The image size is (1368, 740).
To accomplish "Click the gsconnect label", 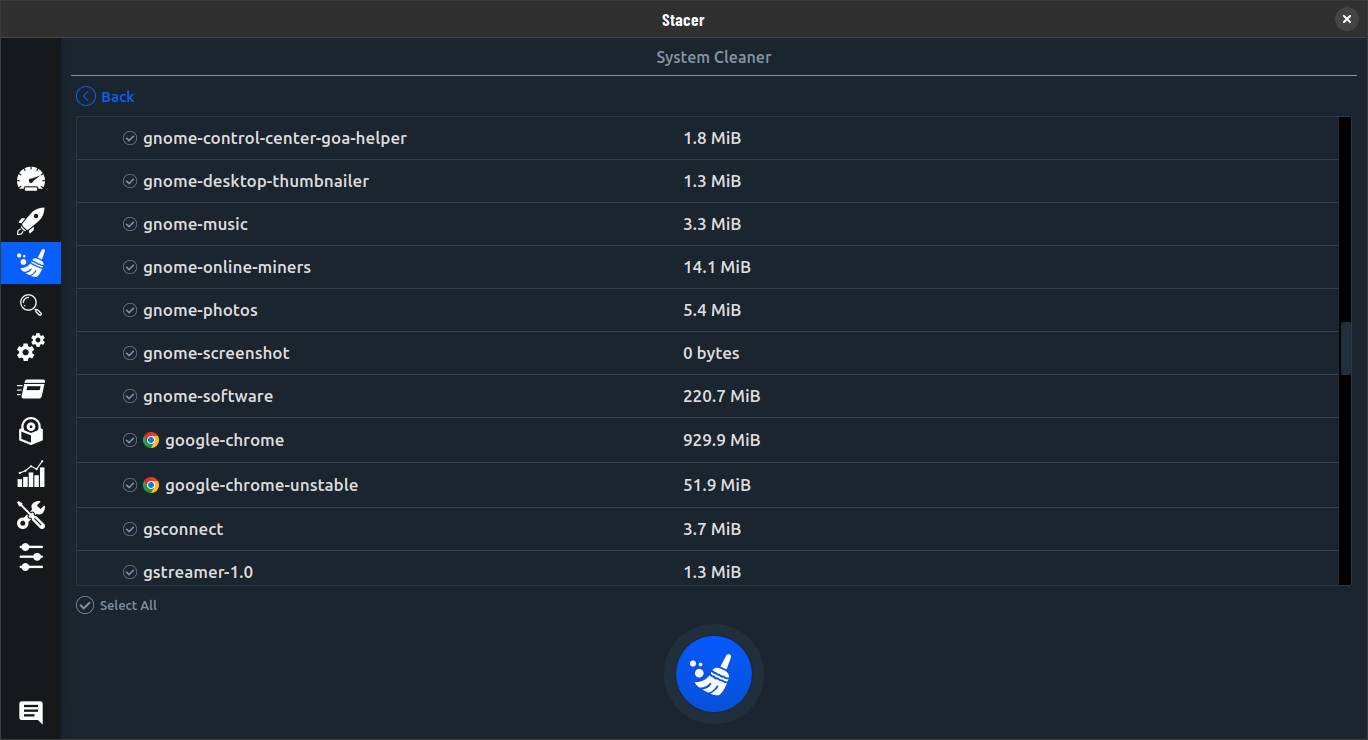I will point(183,529).
